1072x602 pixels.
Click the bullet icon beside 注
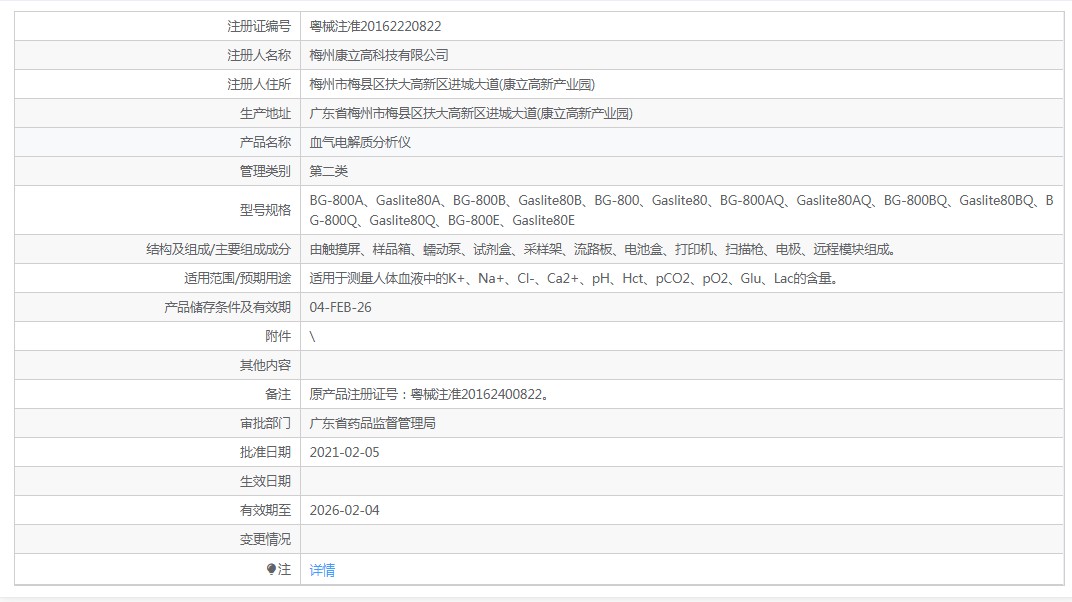271,569
